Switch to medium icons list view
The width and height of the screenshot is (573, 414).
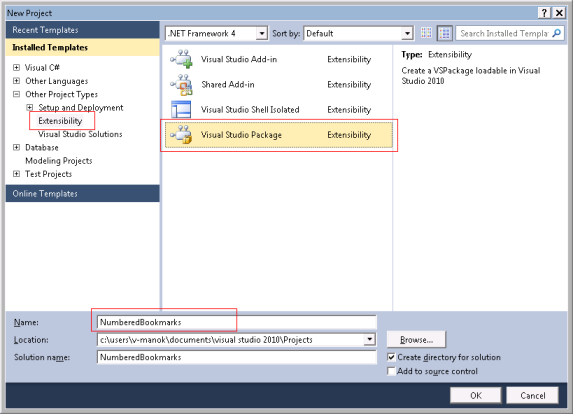pyautogui.click(x=445, y=33)
